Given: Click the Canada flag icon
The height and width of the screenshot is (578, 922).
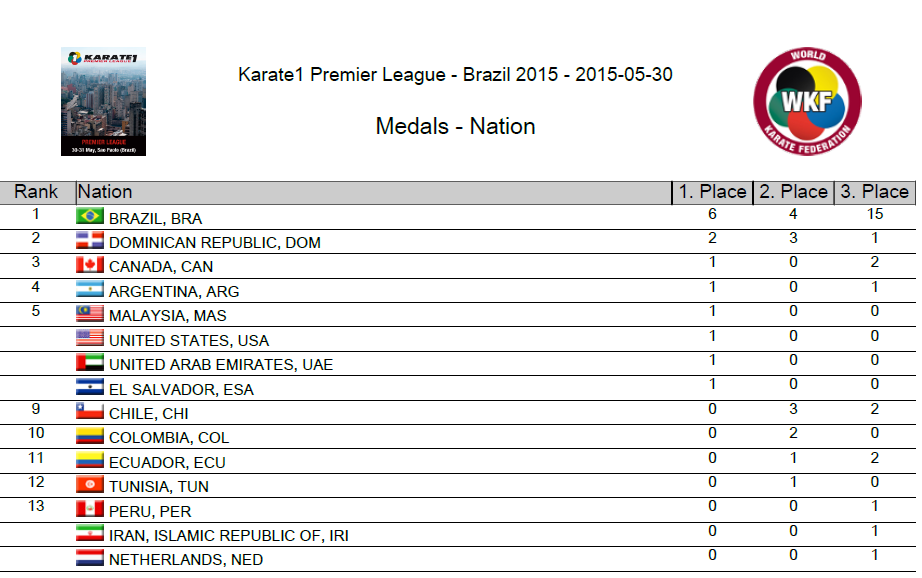Looking at the screenshot, I should (90, 265).
